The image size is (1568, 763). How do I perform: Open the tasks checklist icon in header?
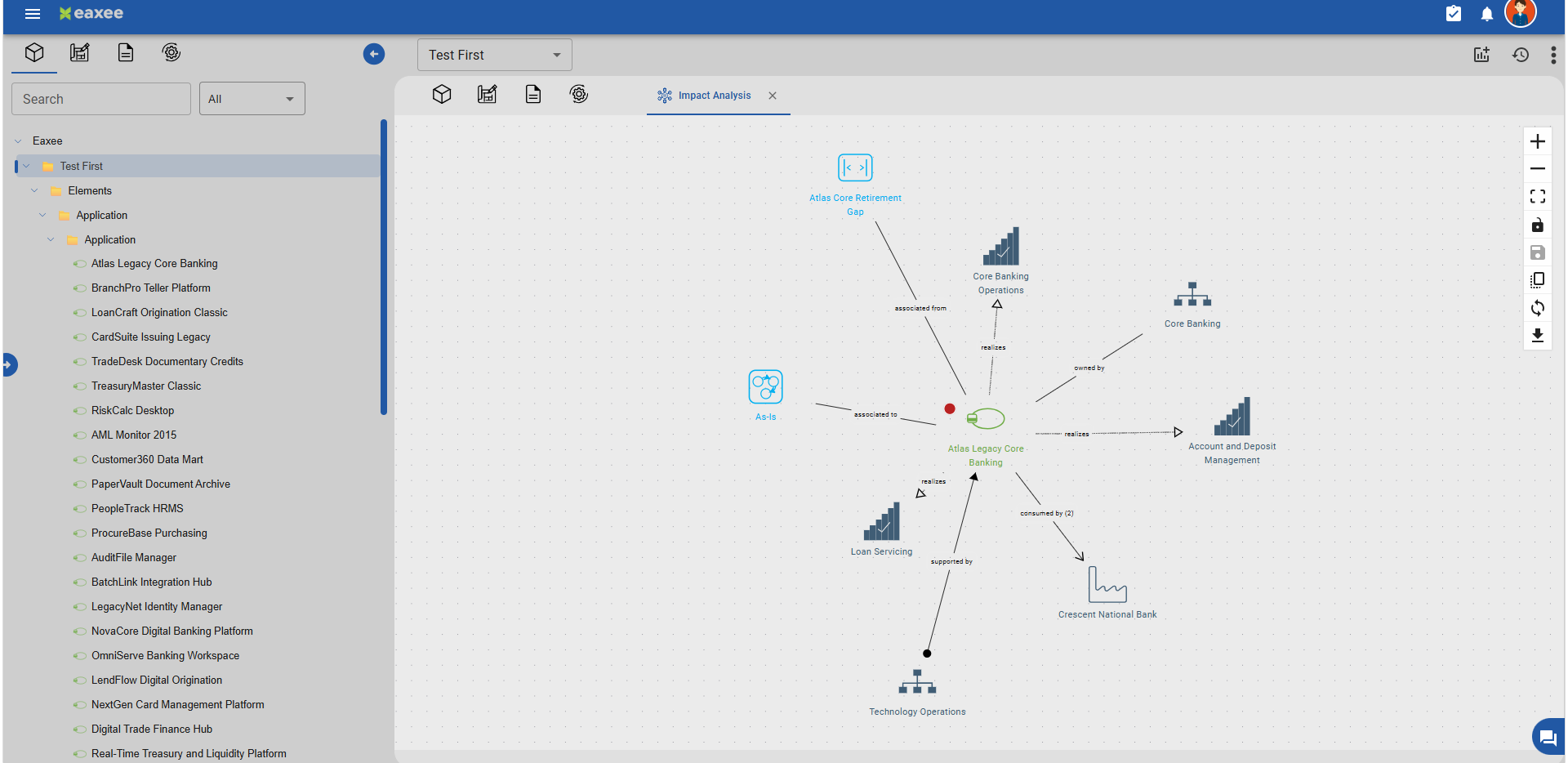coord(1454,13)
